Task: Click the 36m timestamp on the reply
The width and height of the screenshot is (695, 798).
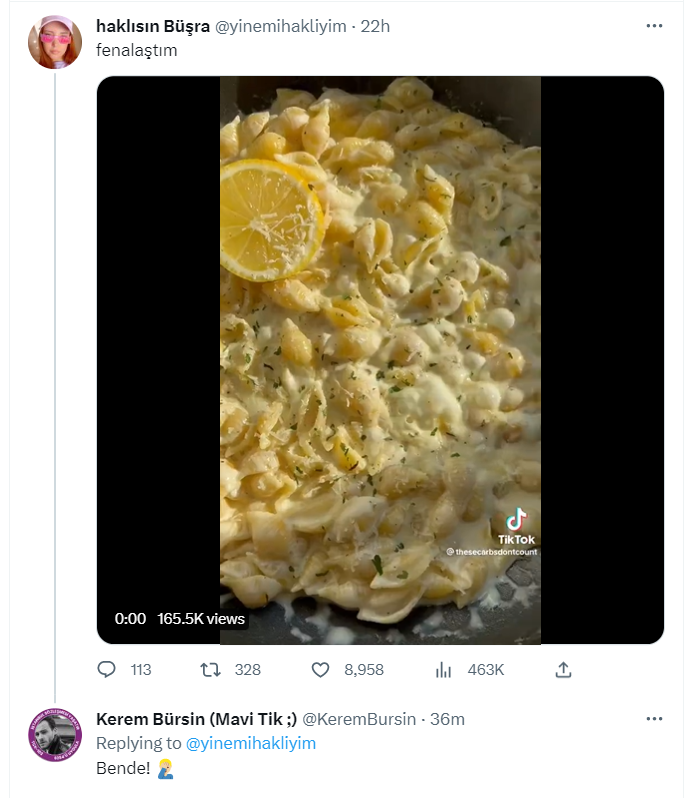Action: [447, 719]
